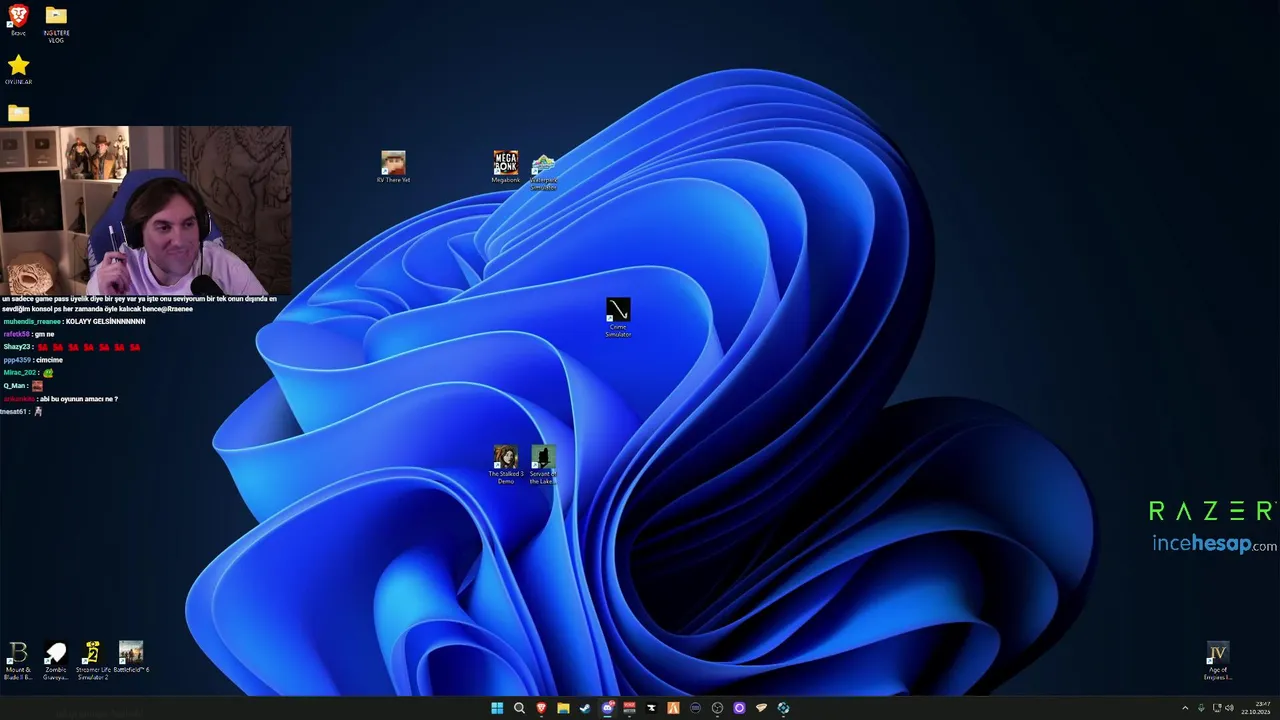Open the OYUNLAR star shortcut
This screenshot has height=720, width=1280.
(x=18, y=70)
